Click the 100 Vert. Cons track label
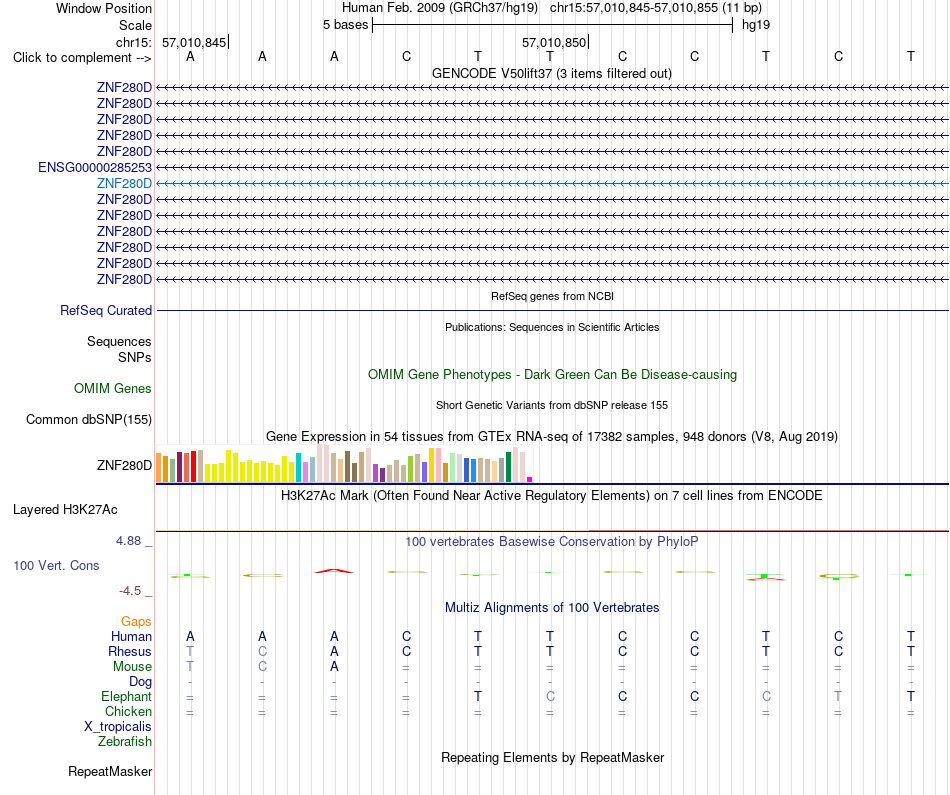950x795 pixels. point(56,565)
